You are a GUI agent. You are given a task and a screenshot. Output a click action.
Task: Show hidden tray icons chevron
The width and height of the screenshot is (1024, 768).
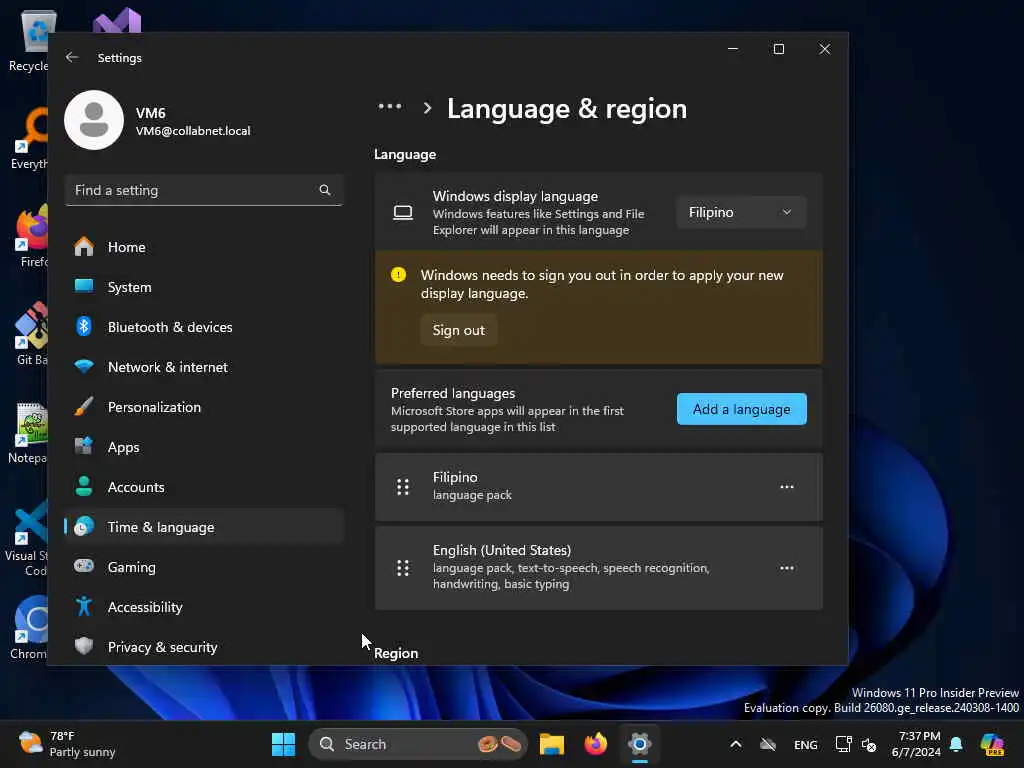pos(735,744)
